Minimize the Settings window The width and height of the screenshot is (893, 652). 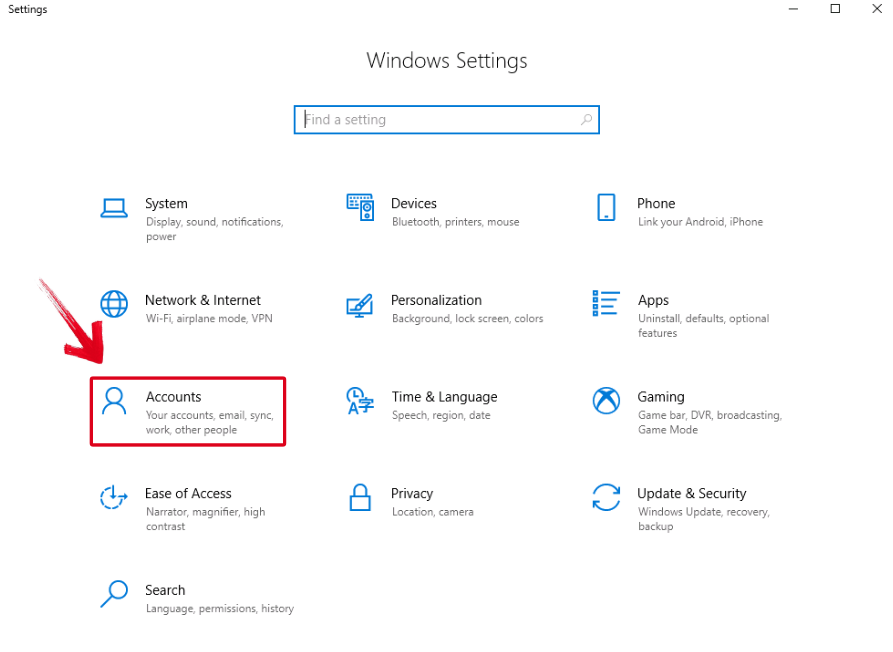(793, 9)
